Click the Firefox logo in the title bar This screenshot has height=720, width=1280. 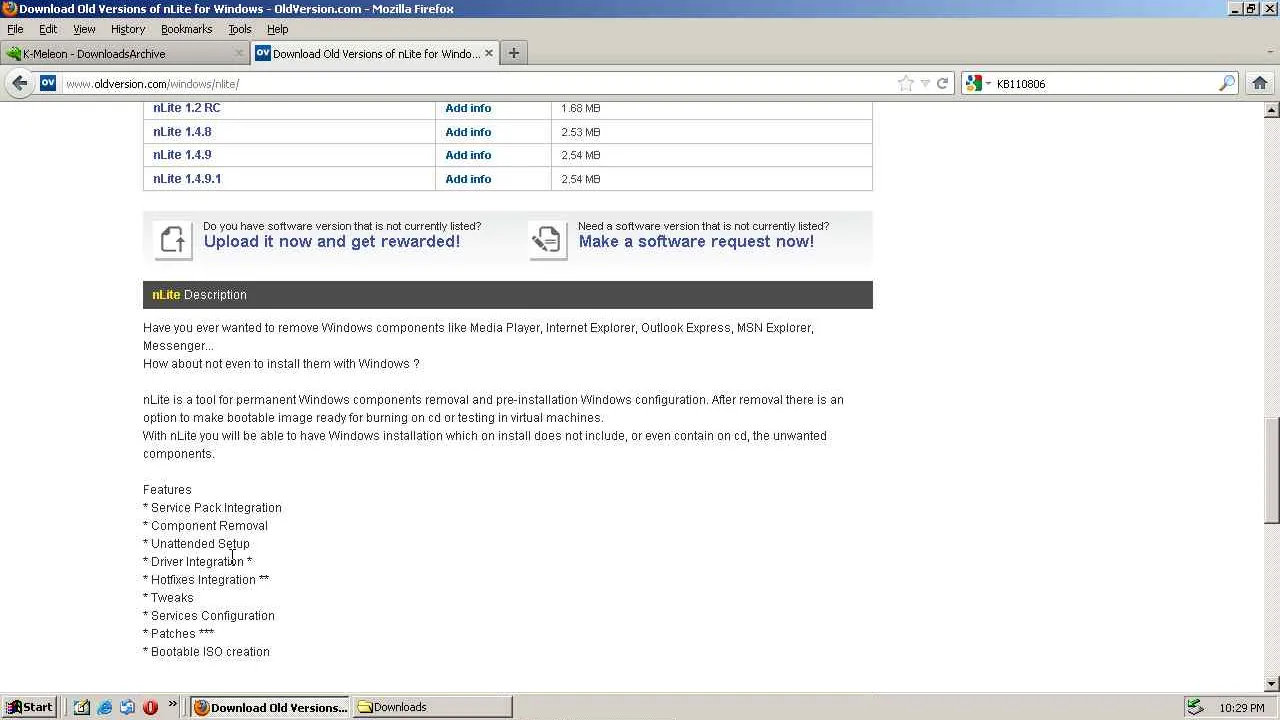click(x=9, y=9)
